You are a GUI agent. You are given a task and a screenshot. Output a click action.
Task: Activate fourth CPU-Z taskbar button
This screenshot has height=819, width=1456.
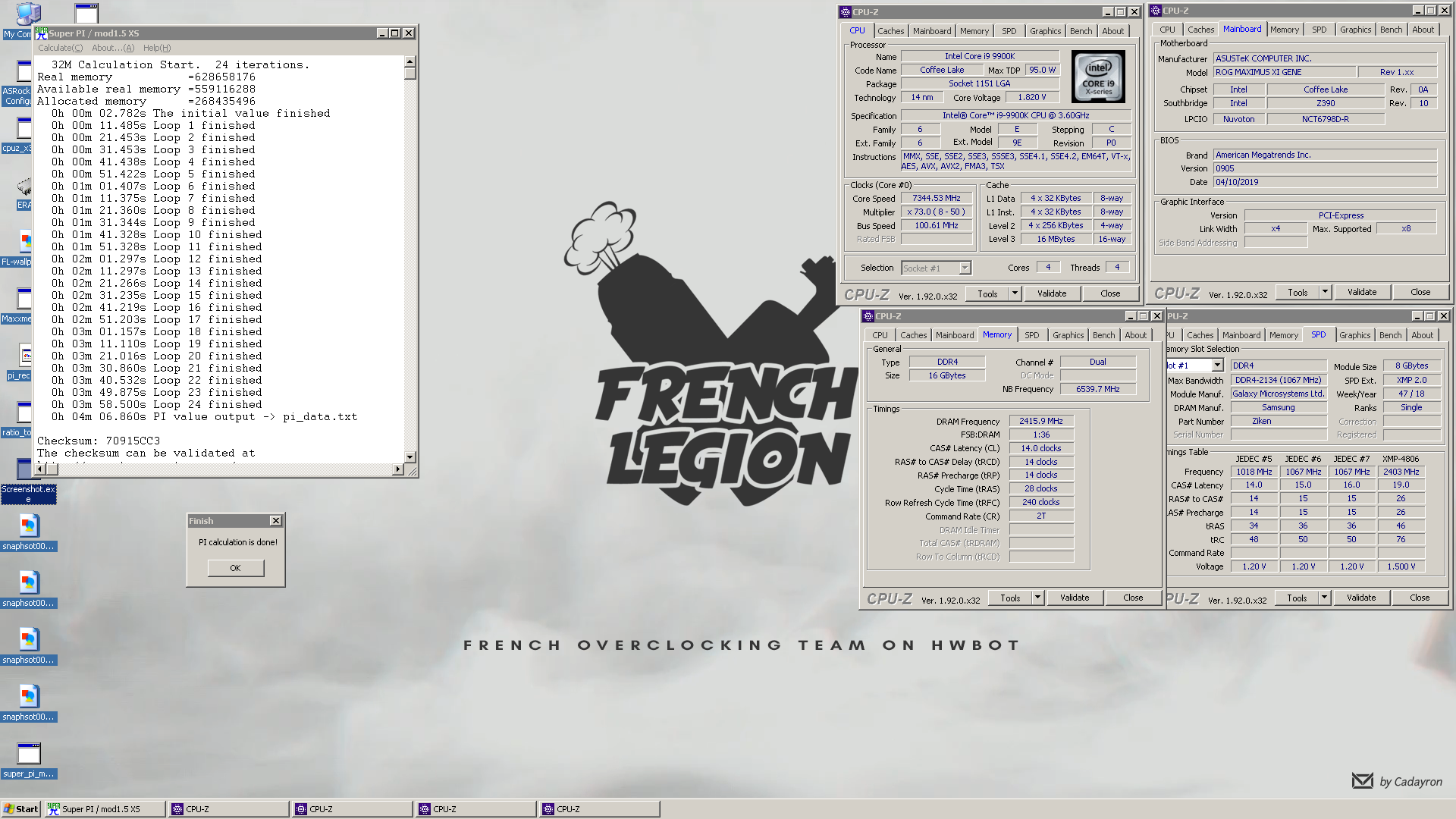click(599, 809)
